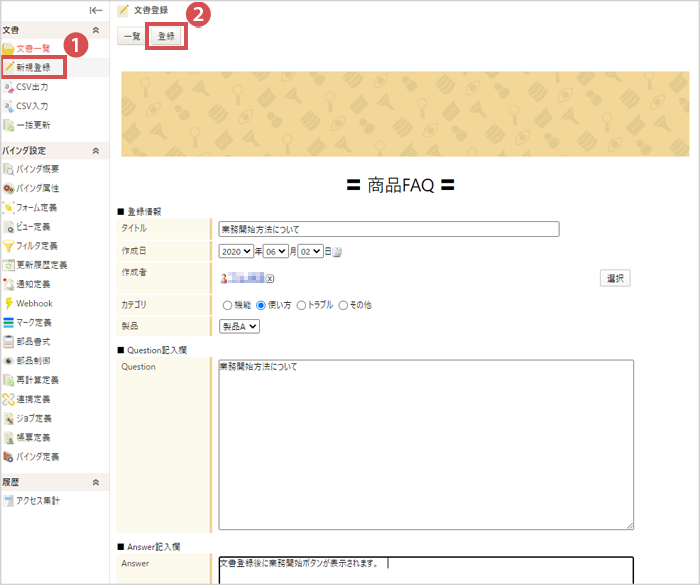Select その他 category radio button
The width and height of the screenshot is (700, 585).
pos(343,305)
